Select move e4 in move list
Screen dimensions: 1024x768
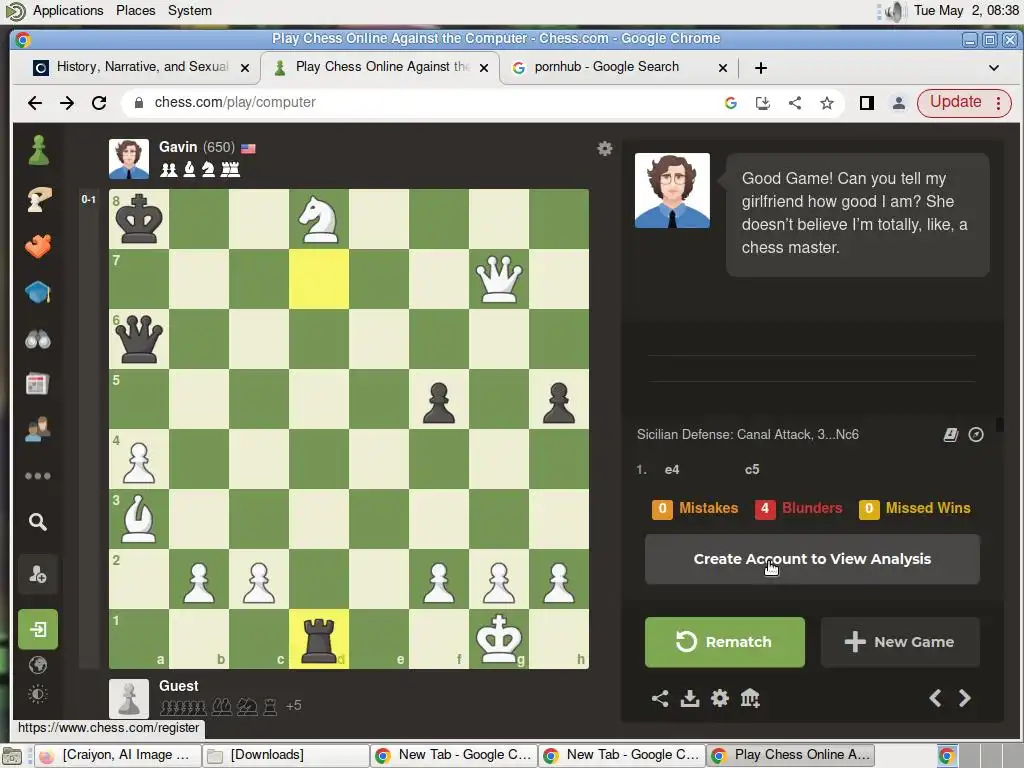pos(672,470)
